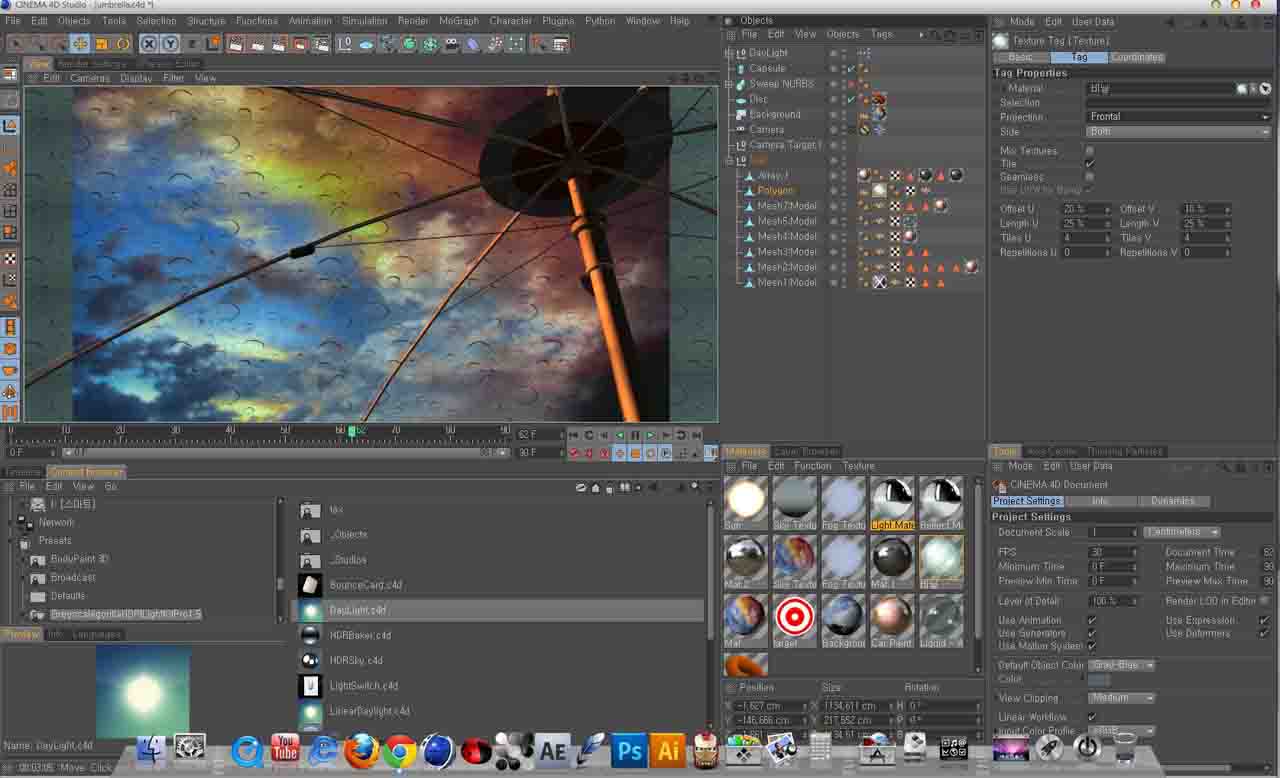Screen dimensions: 1280x778
Task: Toggle Use Motion System checkbox
Action: (x=1091, y=646)
